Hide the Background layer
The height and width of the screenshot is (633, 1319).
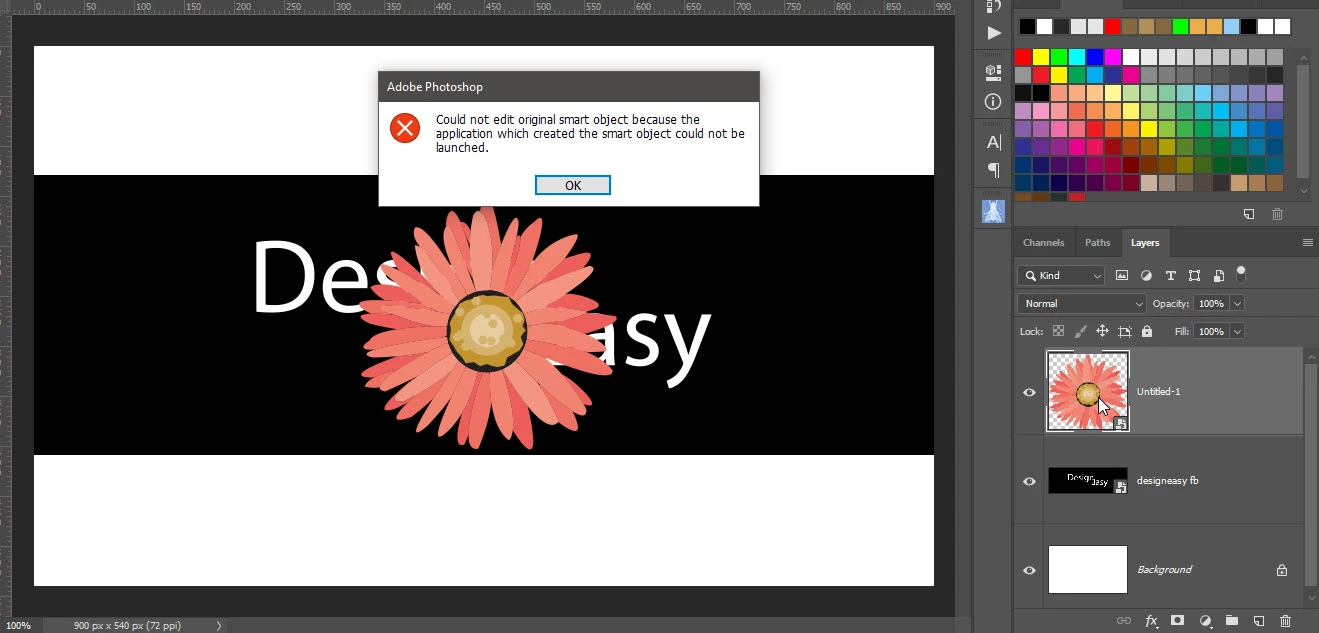click(1029, 570)
